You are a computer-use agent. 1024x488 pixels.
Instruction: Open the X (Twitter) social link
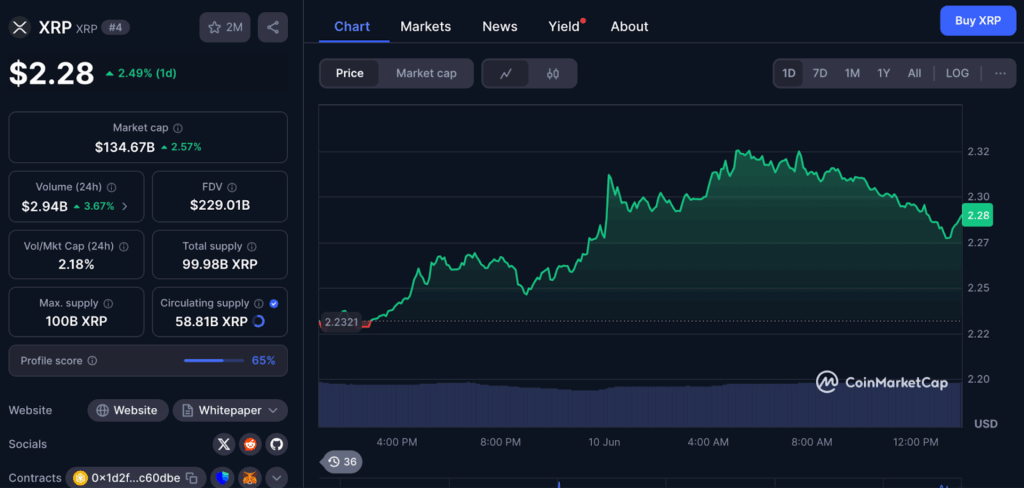(224, 444)
